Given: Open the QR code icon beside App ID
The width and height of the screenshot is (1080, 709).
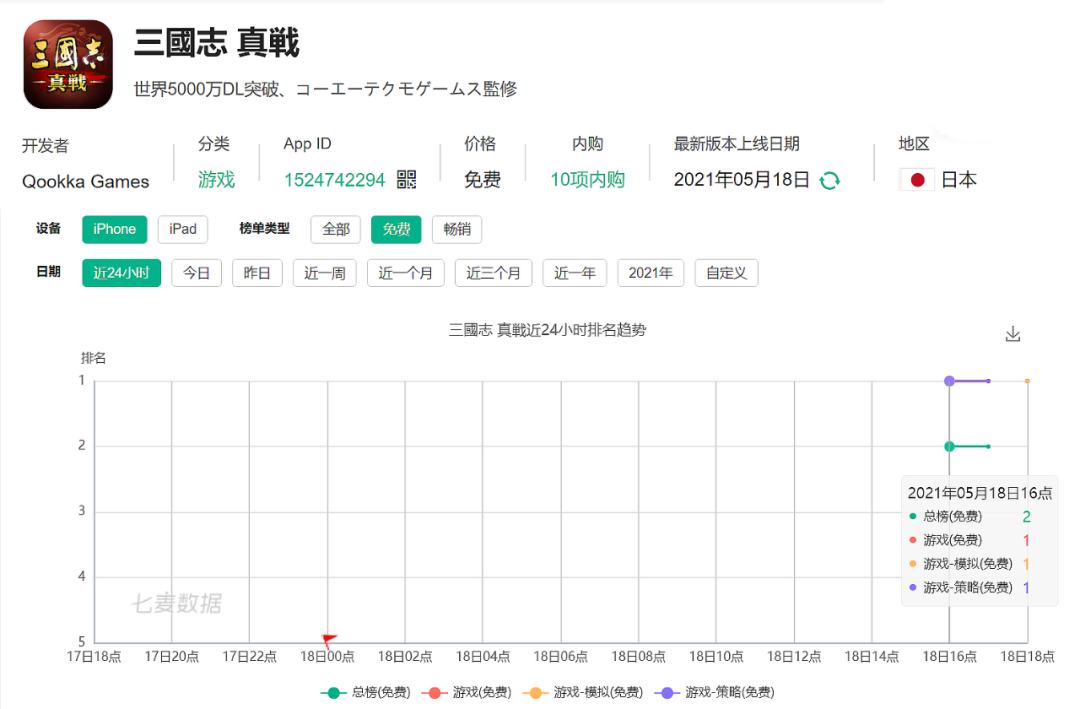Looking at the screenshot, I should [x=406, y=180].
